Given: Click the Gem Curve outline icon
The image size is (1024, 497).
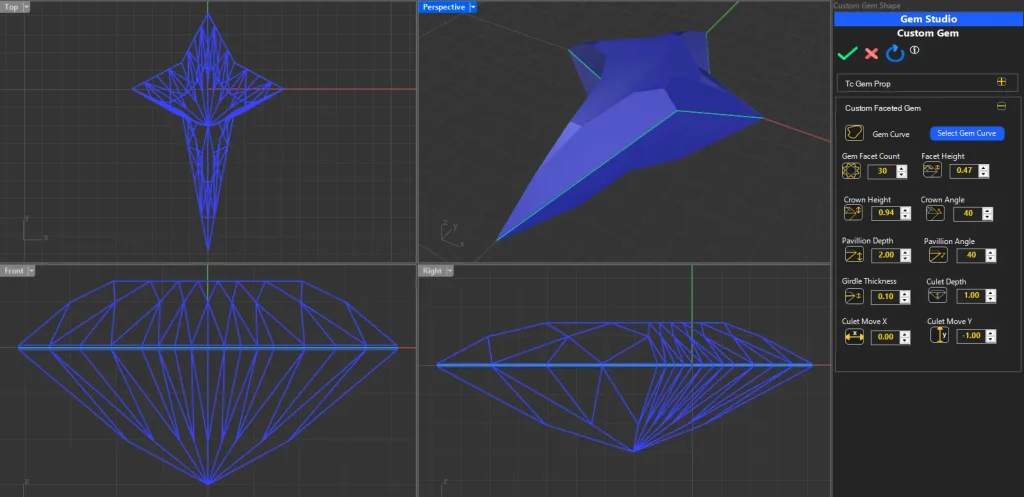Looking at the screenshot, I should (854, 133).
